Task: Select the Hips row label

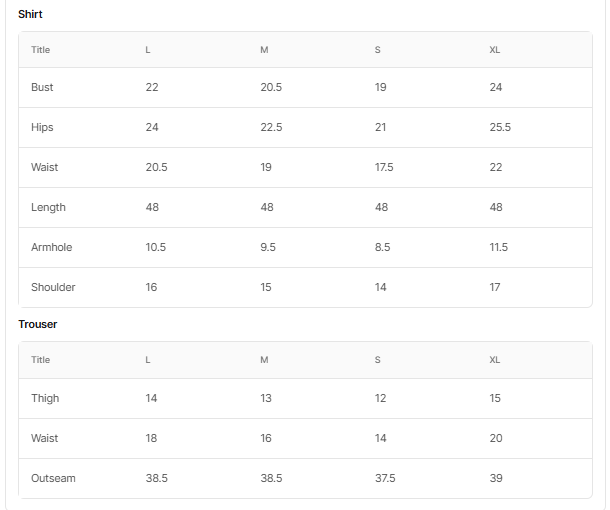Action: (x=42, y=128)
